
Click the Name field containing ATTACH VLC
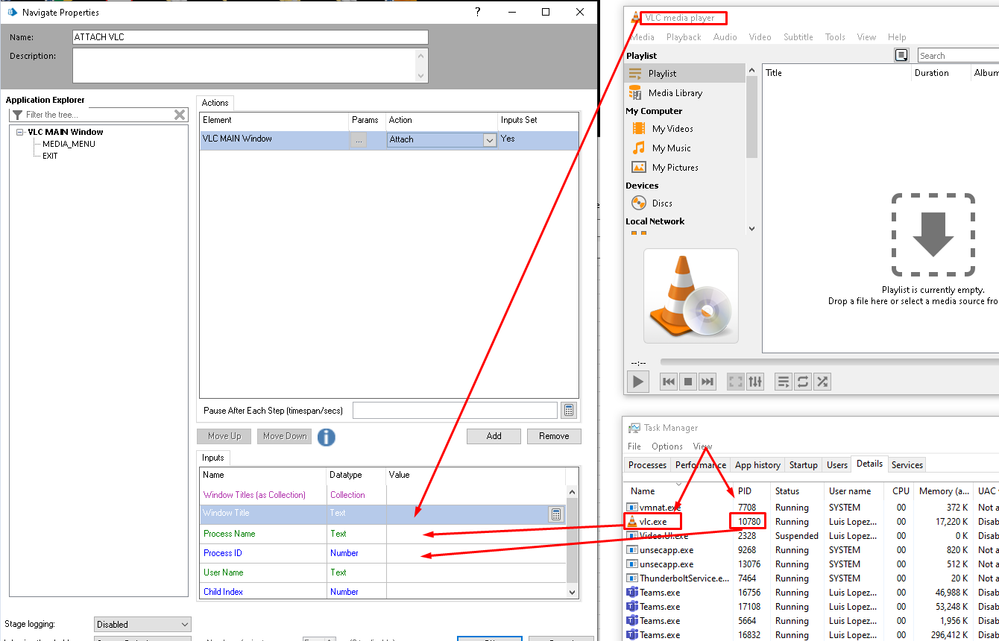[x=250, y=37]
